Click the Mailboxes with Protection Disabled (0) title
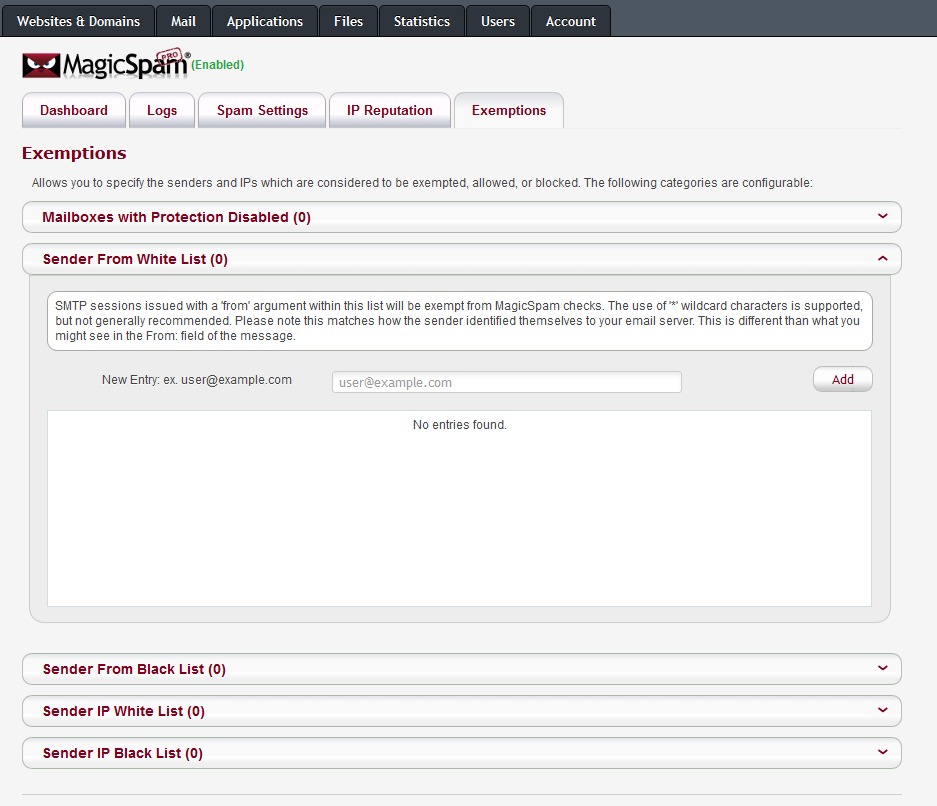This screenshot has height=806, width=937. 176,217
